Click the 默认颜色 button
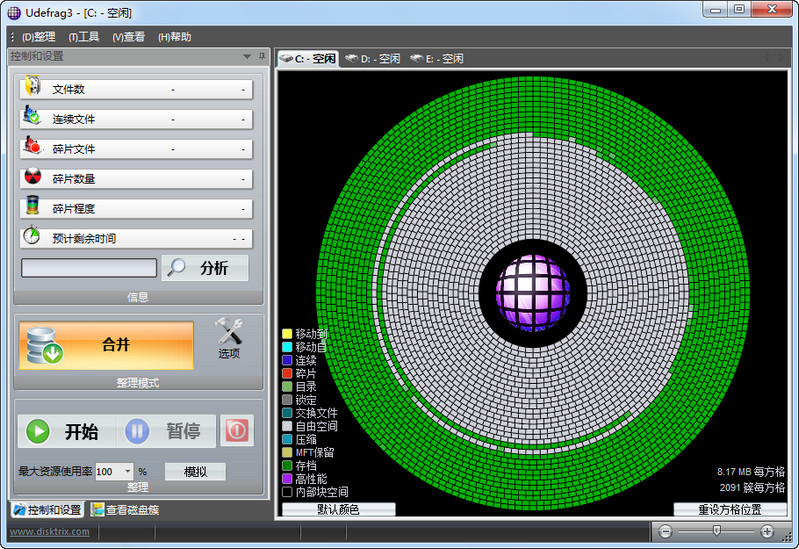Image resolution: width=799 pixels, height=549 pixels. click(338, 509)
